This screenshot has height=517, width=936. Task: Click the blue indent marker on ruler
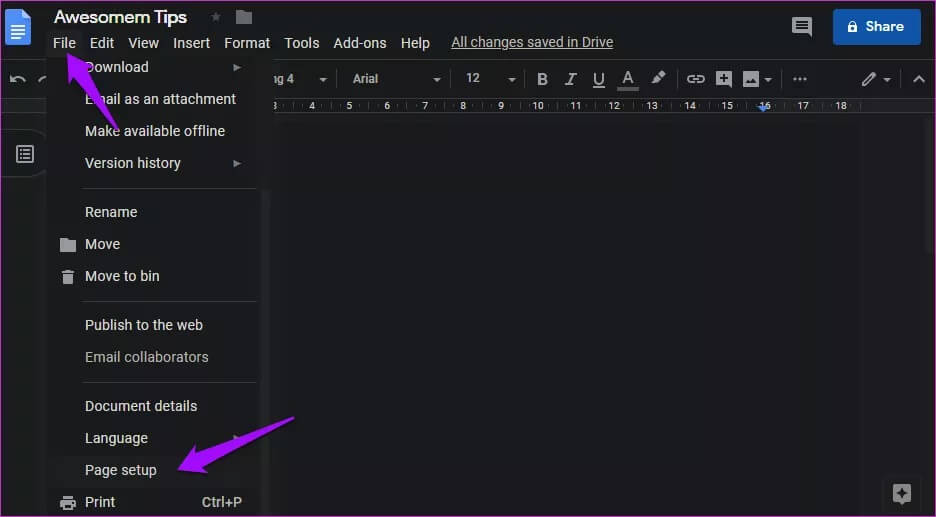[763, 107]
